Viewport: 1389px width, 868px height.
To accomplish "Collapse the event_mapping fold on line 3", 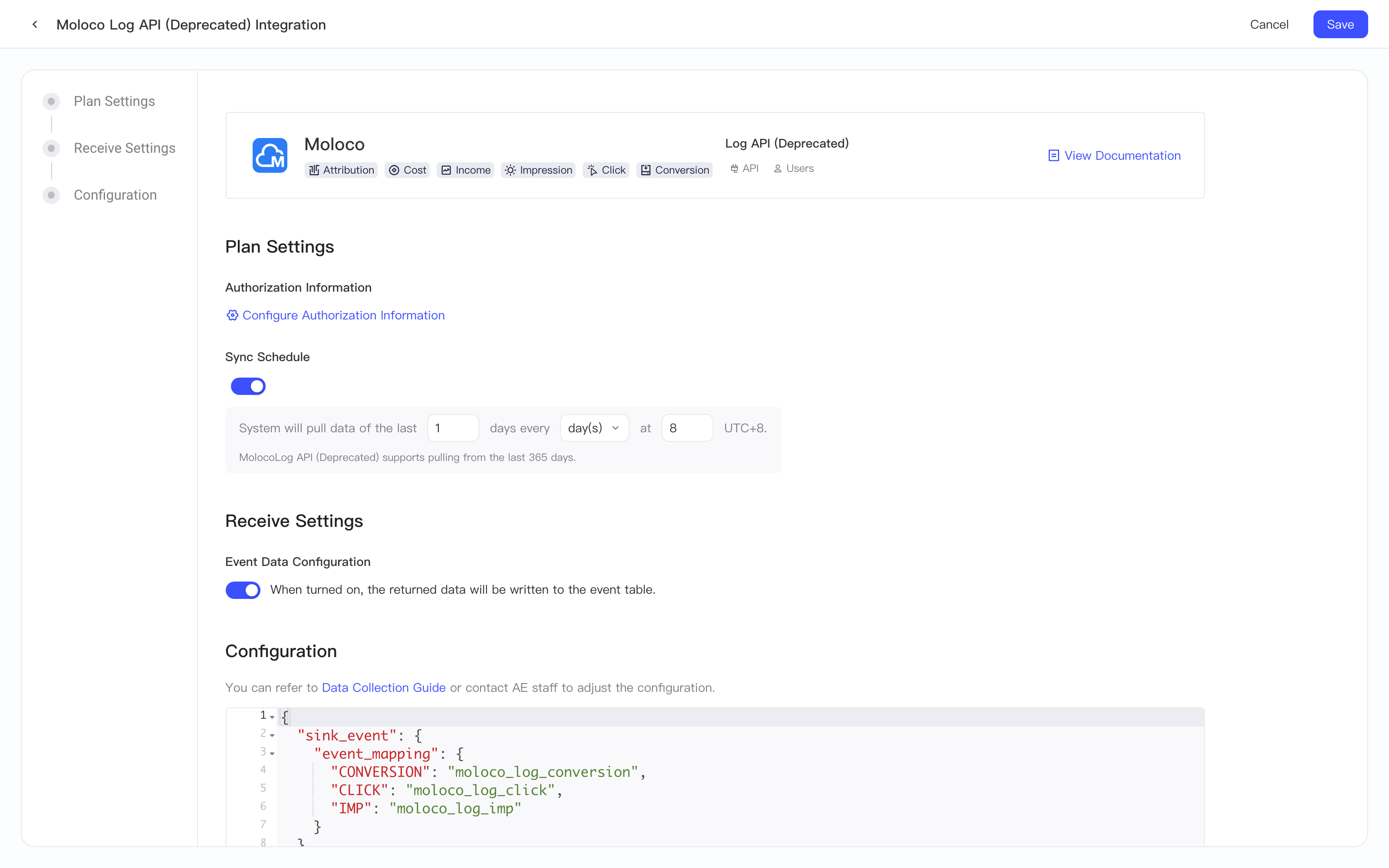I will [x=272, y=754].
